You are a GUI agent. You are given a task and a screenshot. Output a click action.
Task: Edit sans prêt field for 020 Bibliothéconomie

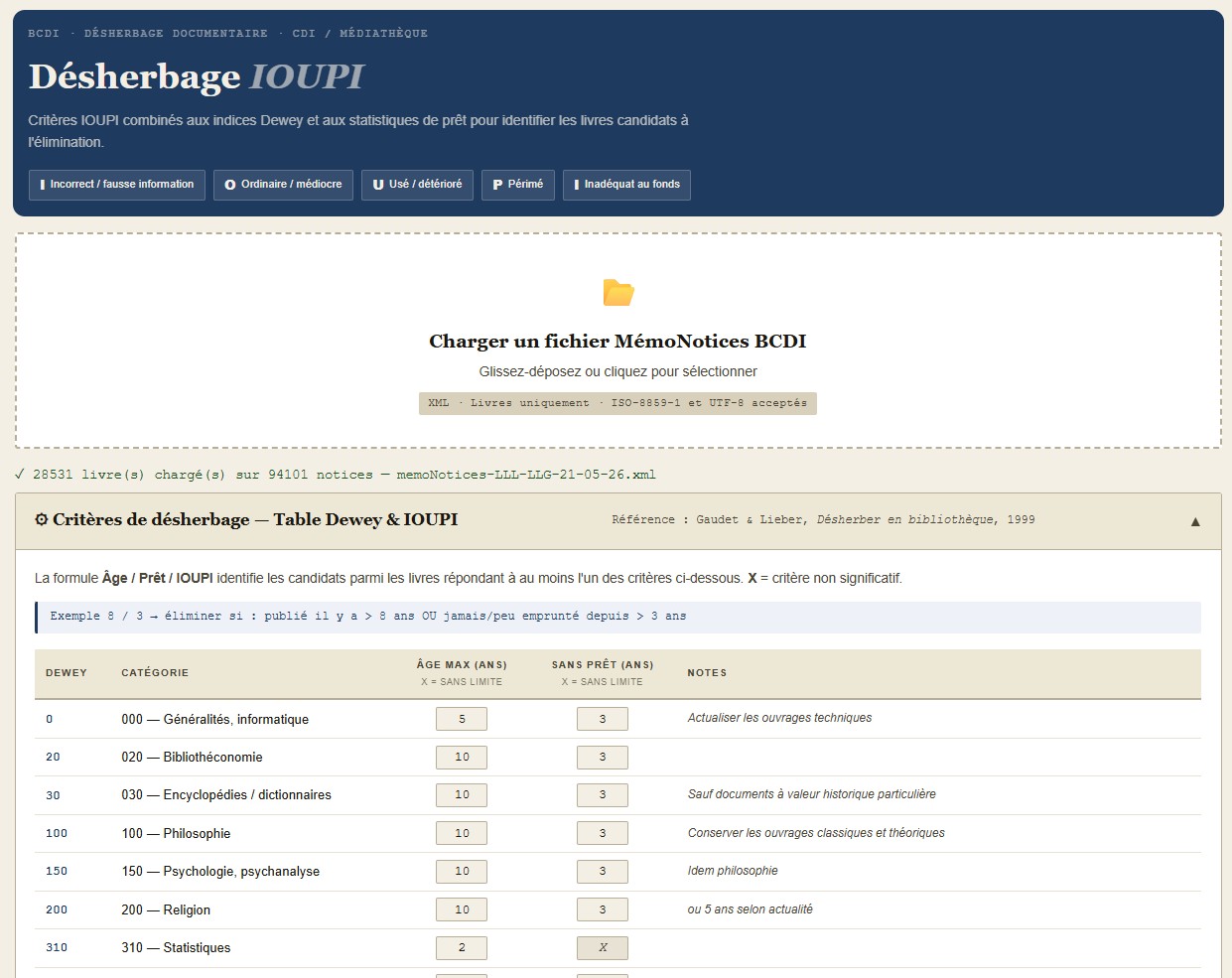click(x=603, y=757)
